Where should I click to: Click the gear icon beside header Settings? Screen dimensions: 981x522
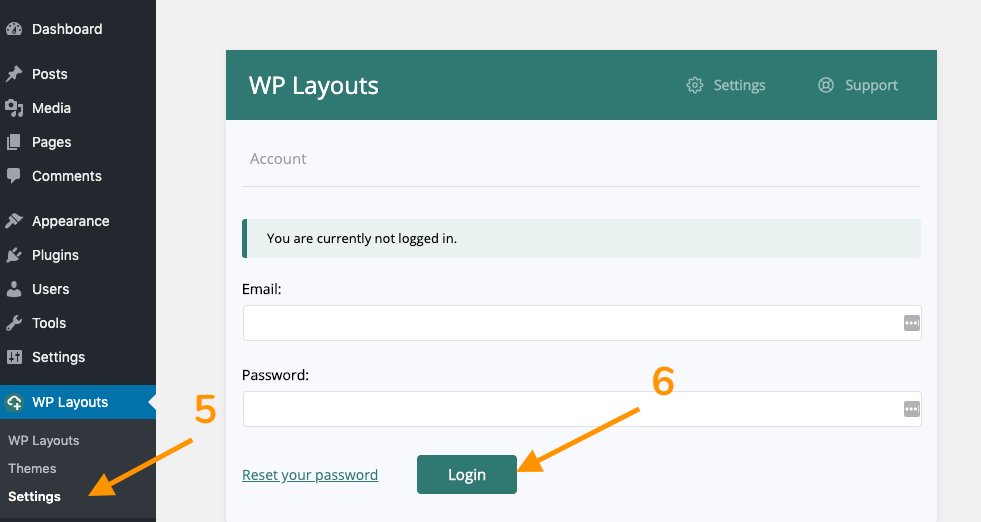point(694,85)
